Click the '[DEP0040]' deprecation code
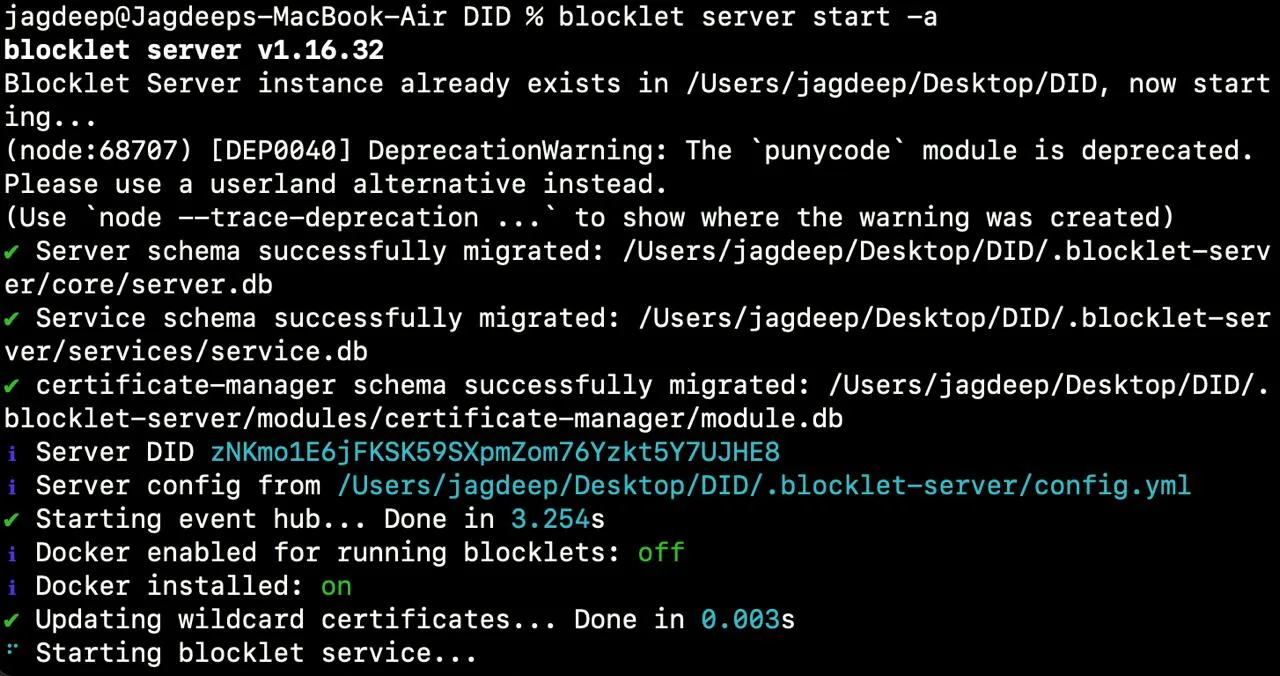Image resolution: width=1280 pixels, height=676 pixels. point(281,151)
